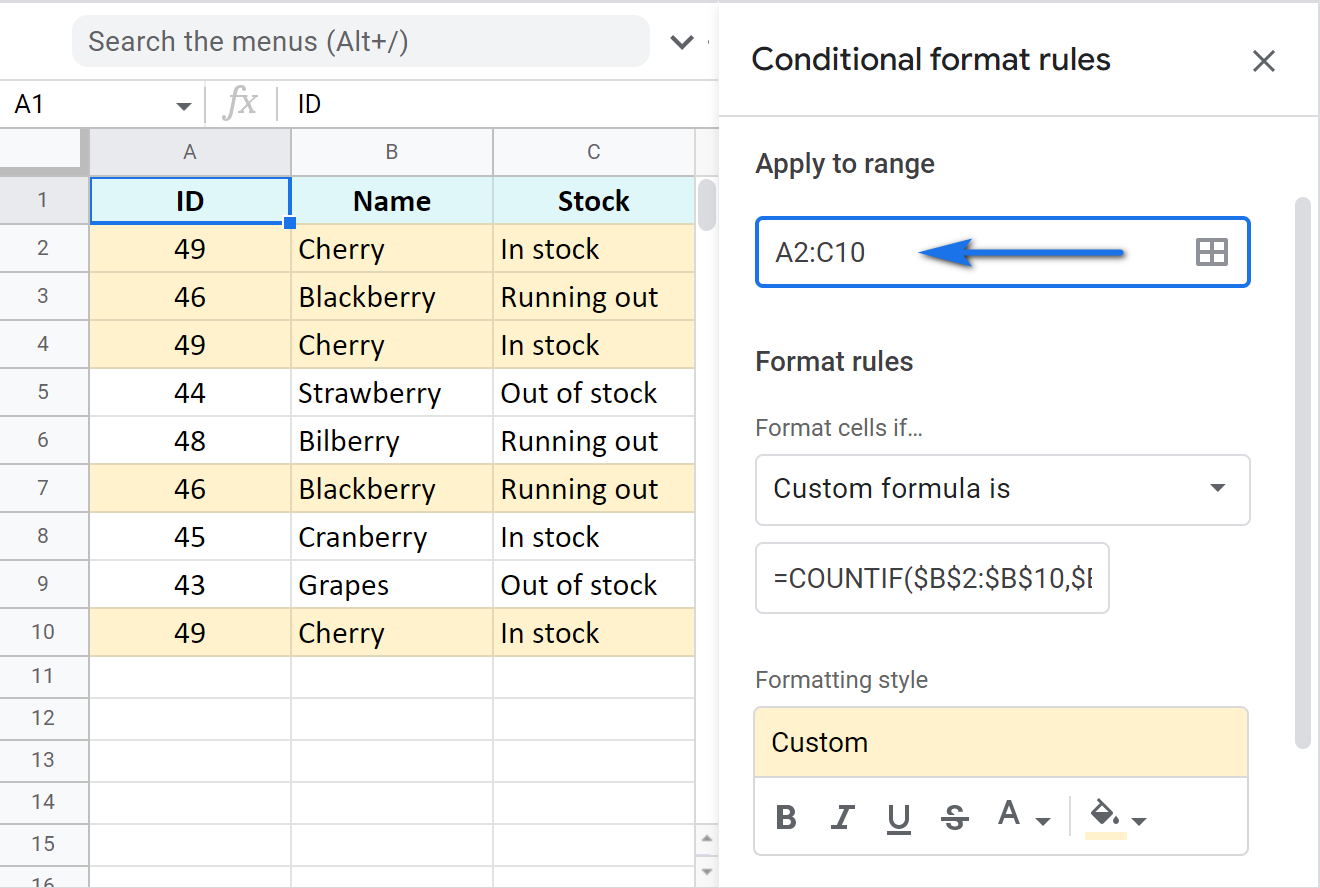The height and width of the screenshot is (888, 1320).
Task: Toggle underline formatting style
Action: pos(898,817)
